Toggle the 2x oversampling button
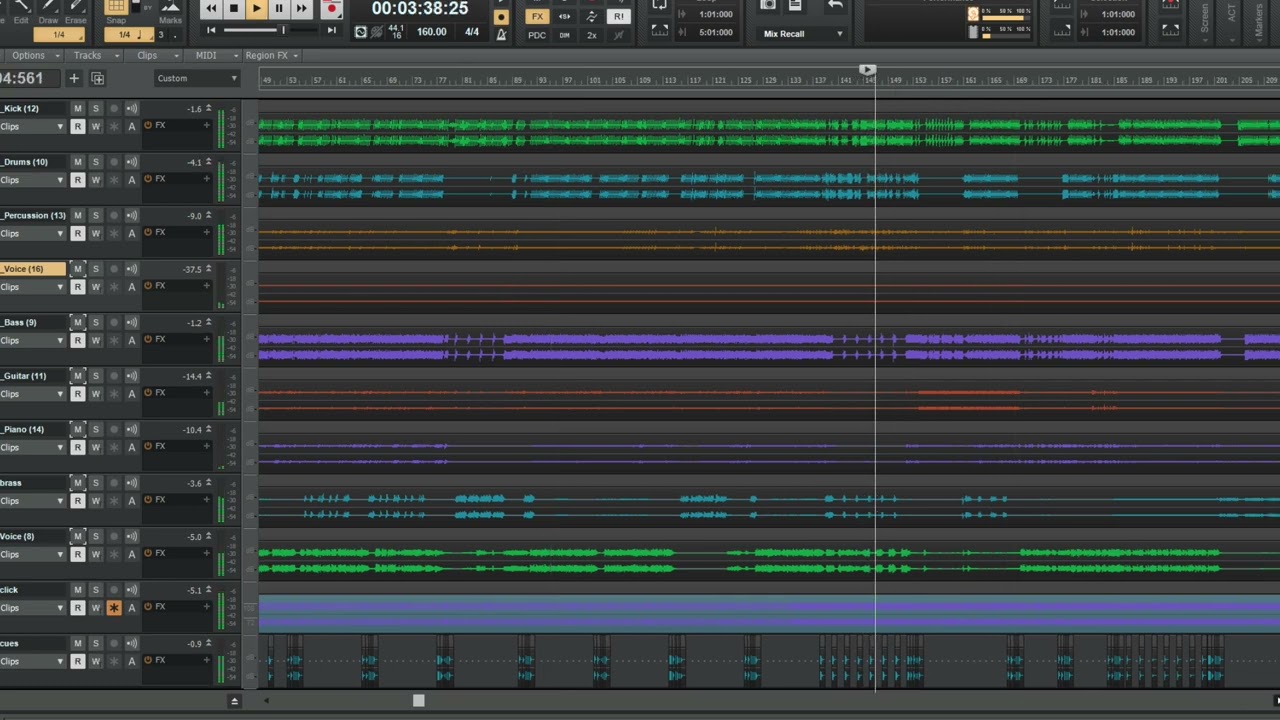The image size is (1280, 720). pos(592,35)
